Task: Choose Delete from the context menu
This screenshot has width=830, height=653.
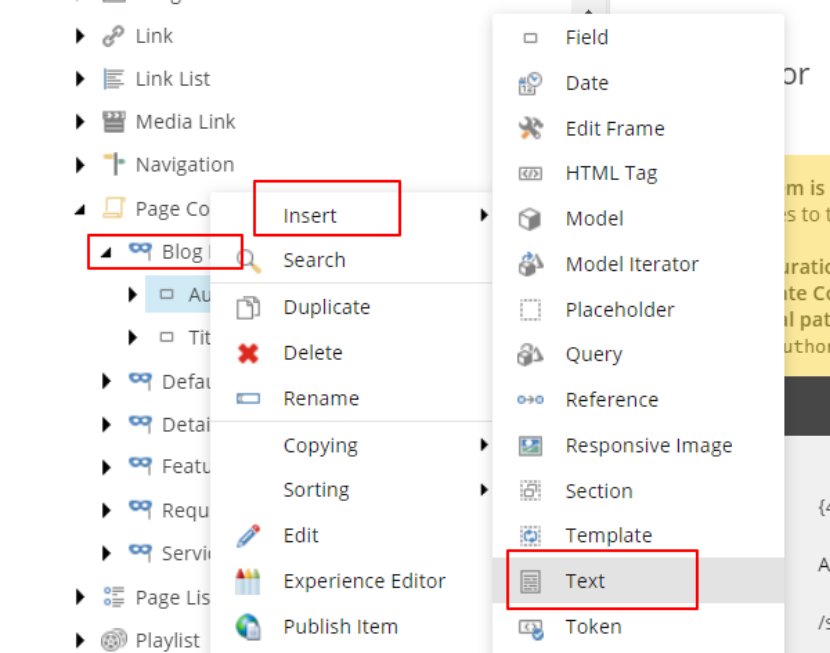Action: click(351, 353)
